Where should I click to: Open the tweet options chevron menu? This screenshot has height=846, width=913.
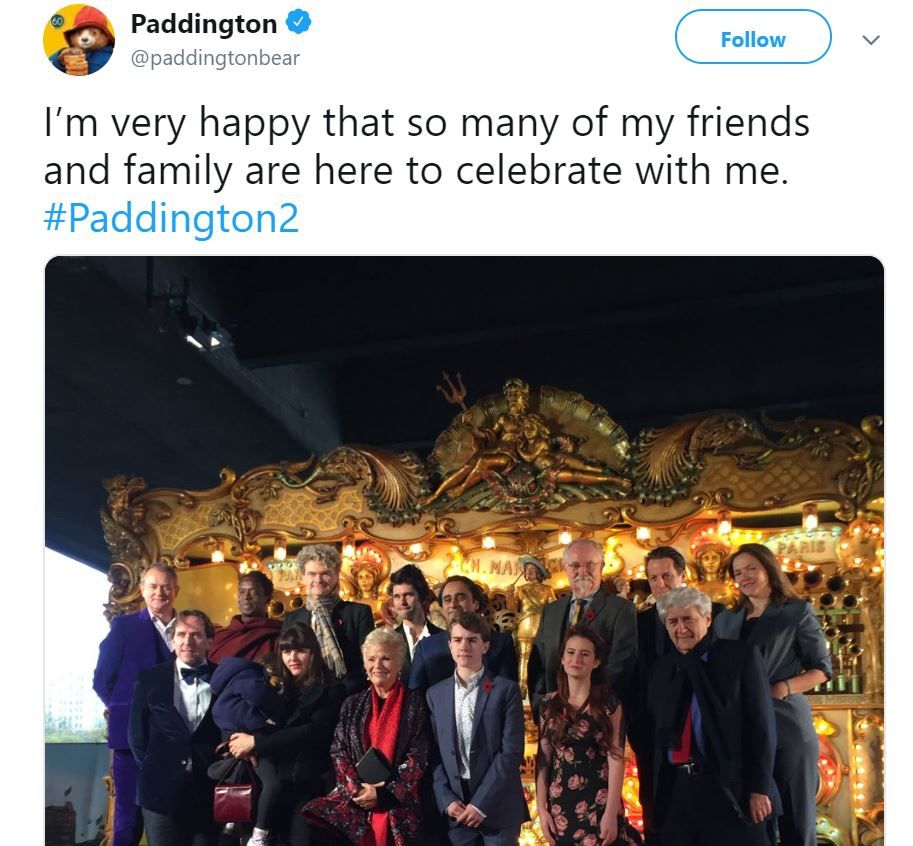pos(870,40)
